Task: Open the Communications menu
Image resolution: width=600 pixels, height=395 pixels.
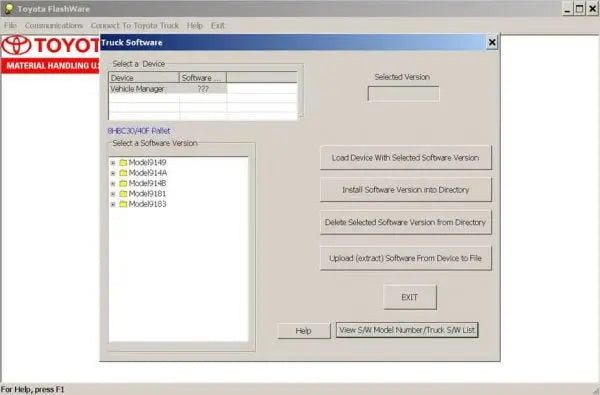Action: coord(54,26)
